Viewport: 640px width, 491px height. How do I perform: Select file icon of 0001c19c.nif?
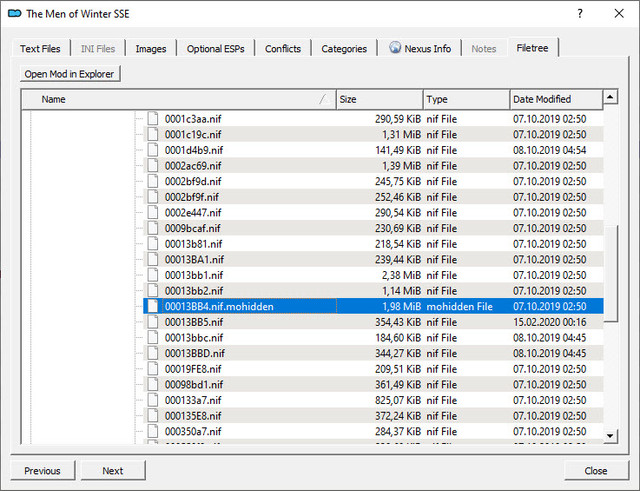pyautogui.click(x=153, y=134)
